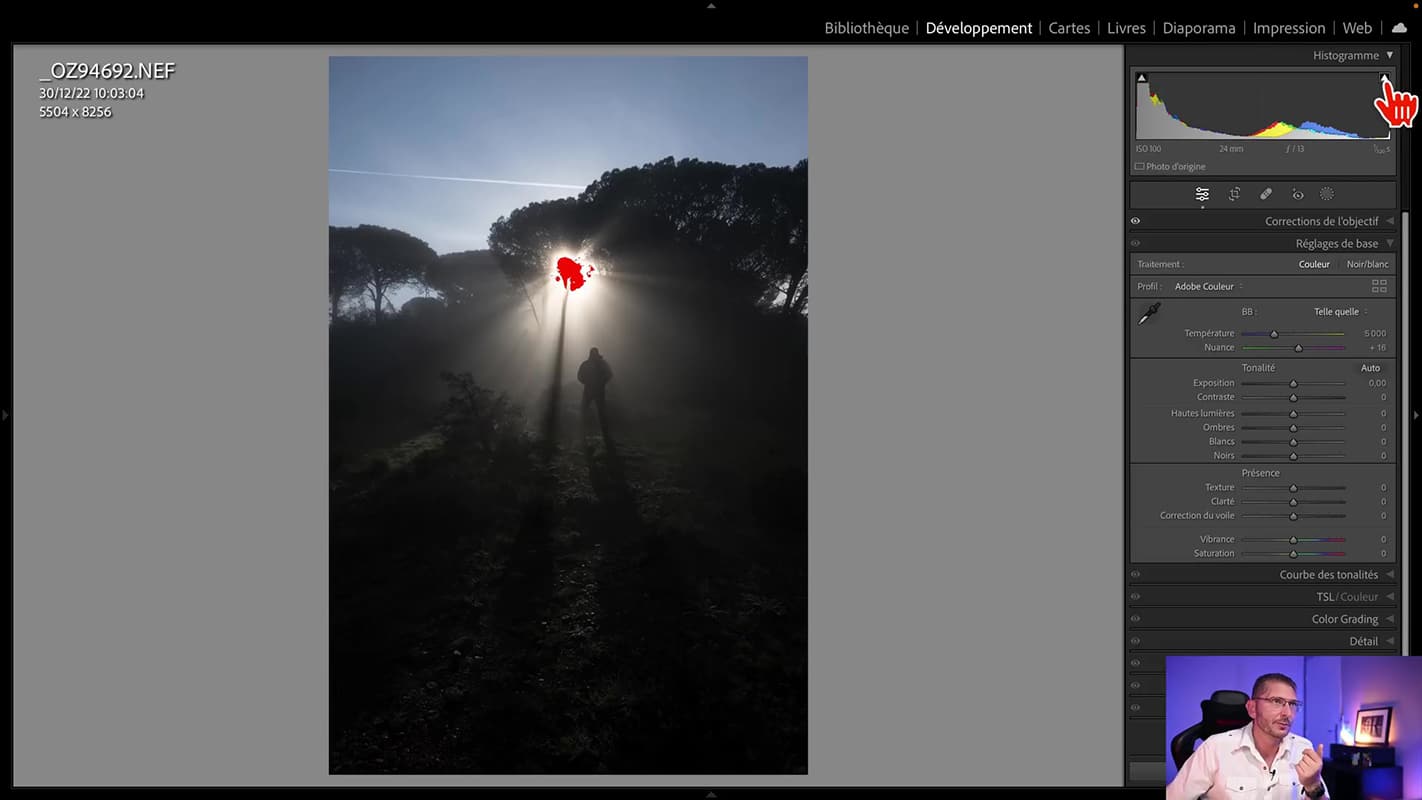Switch to the Développement module
The height and width of the screenshot is (800, 1422).
pyautogui.click(x=979, y=28)
